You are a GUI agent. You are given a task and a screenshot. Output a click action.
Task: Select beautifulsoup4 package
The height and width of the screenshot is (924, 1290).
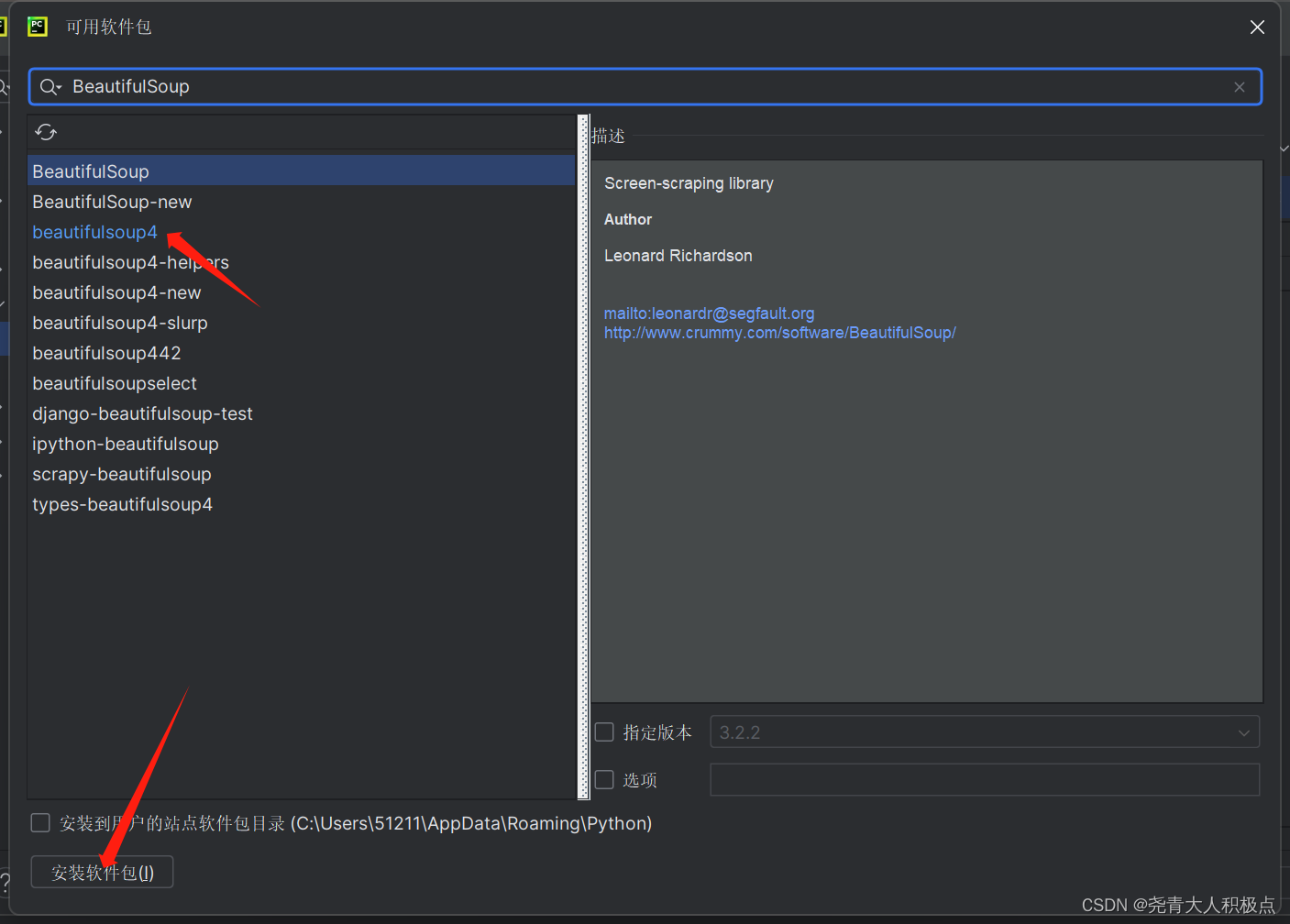(302, 232)
